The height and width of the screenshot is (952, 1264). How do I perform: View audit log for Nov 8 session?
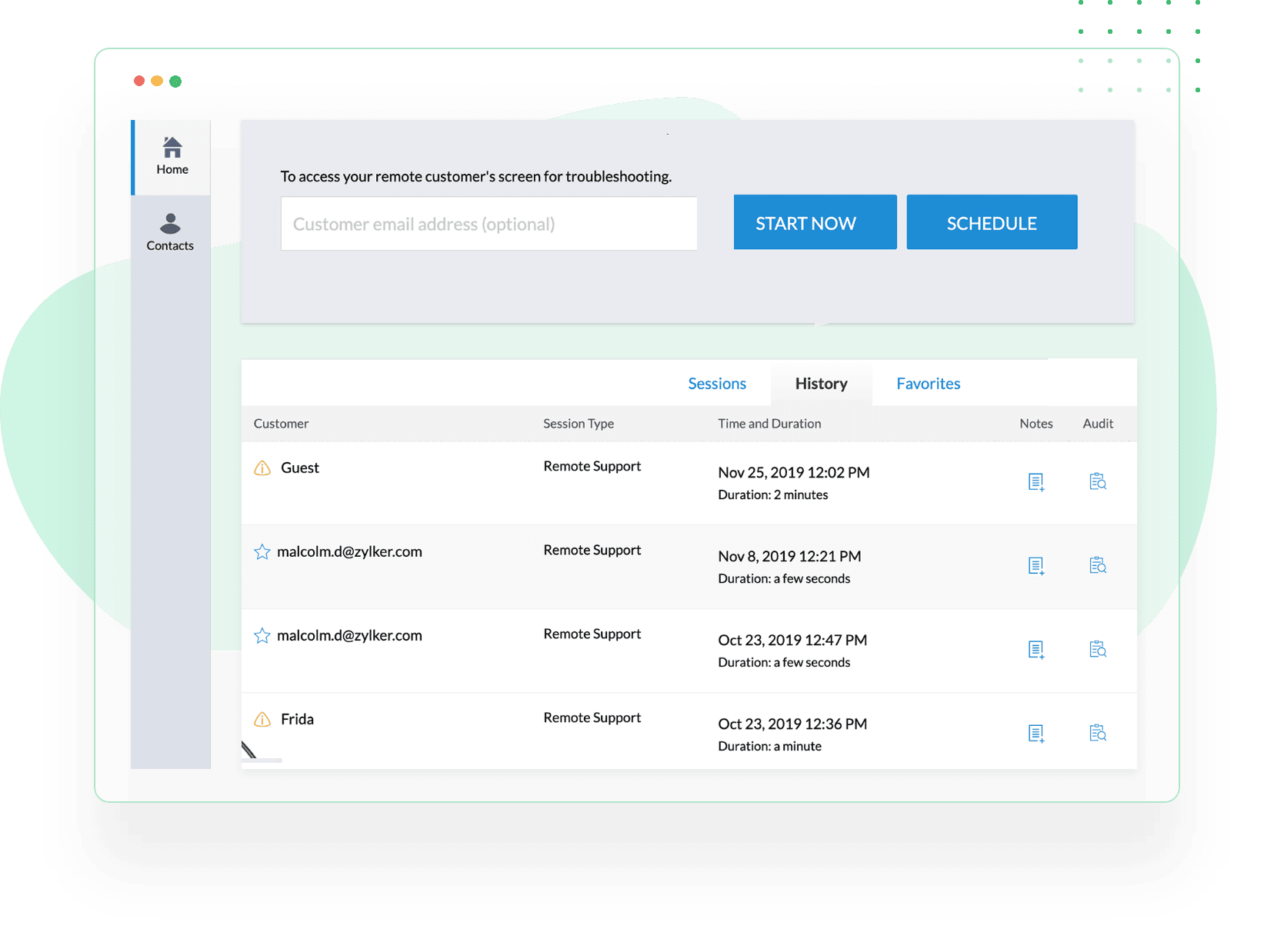(x=1098, y=565)
